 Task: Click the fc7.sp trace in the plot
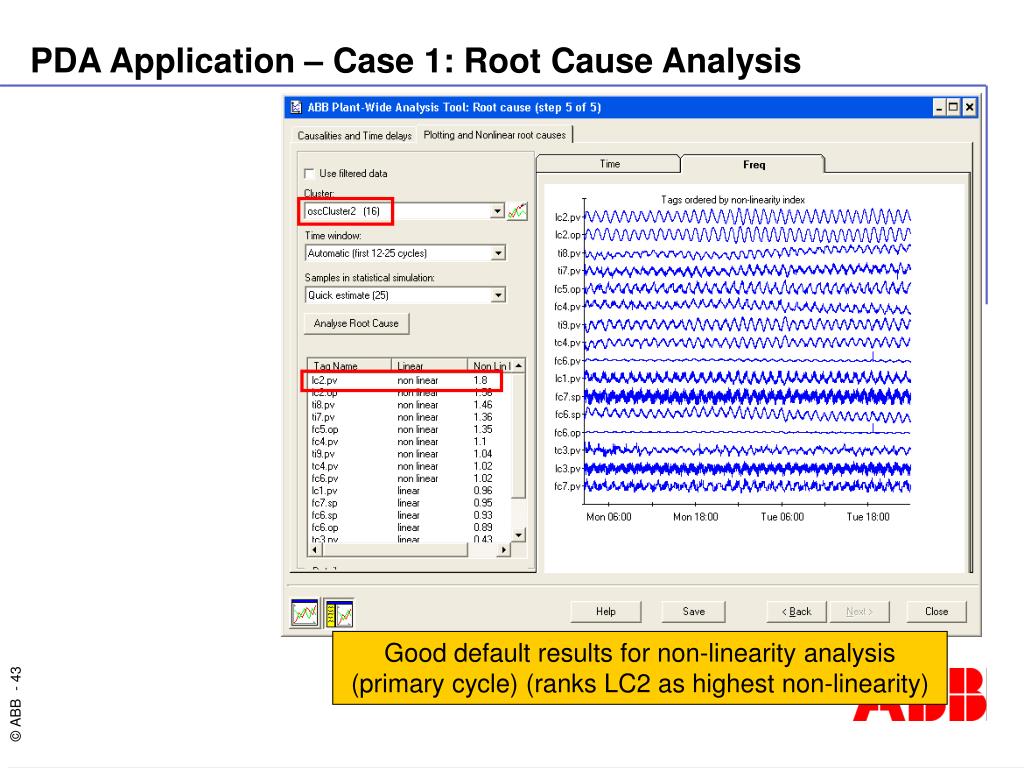click(747, 396)
